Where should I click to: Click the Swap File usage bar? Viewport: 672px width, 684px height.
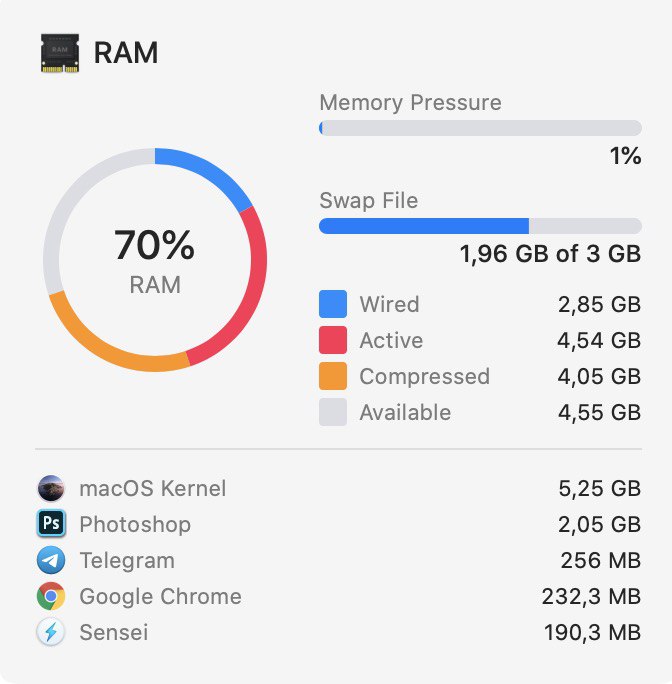(480, 226)
